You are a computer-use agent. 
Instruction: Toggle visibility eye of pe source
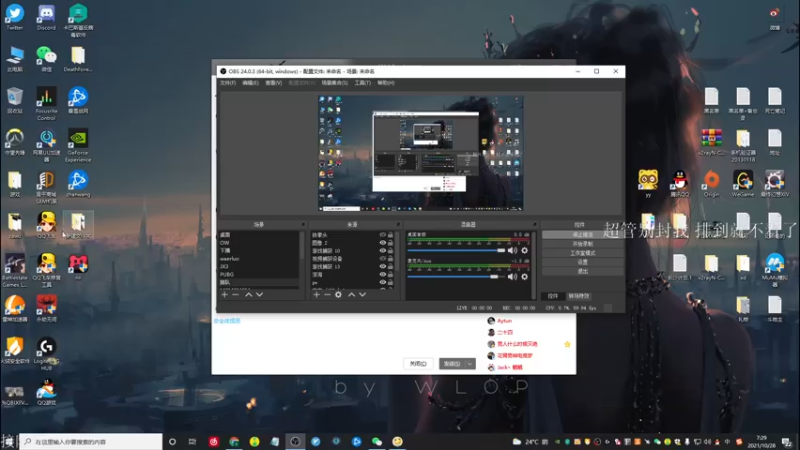(x=383, y=283)
